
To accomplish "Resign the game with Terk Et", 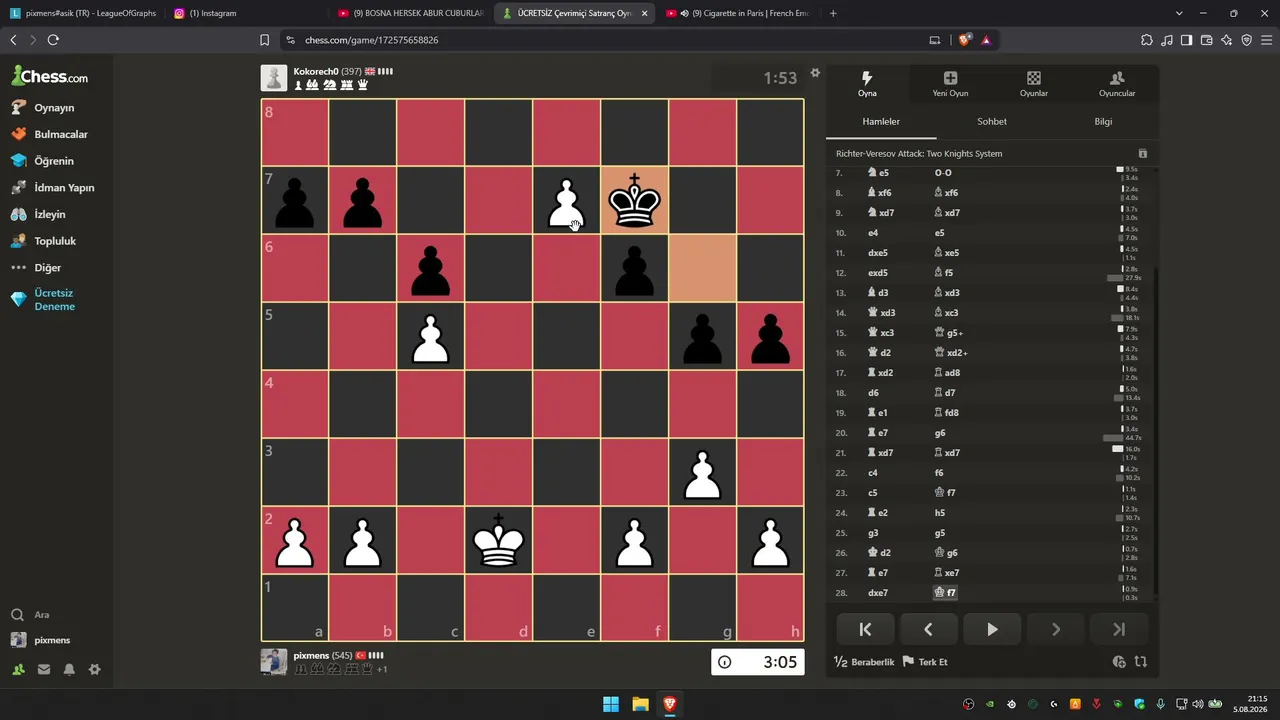I will tap(925, 662).
